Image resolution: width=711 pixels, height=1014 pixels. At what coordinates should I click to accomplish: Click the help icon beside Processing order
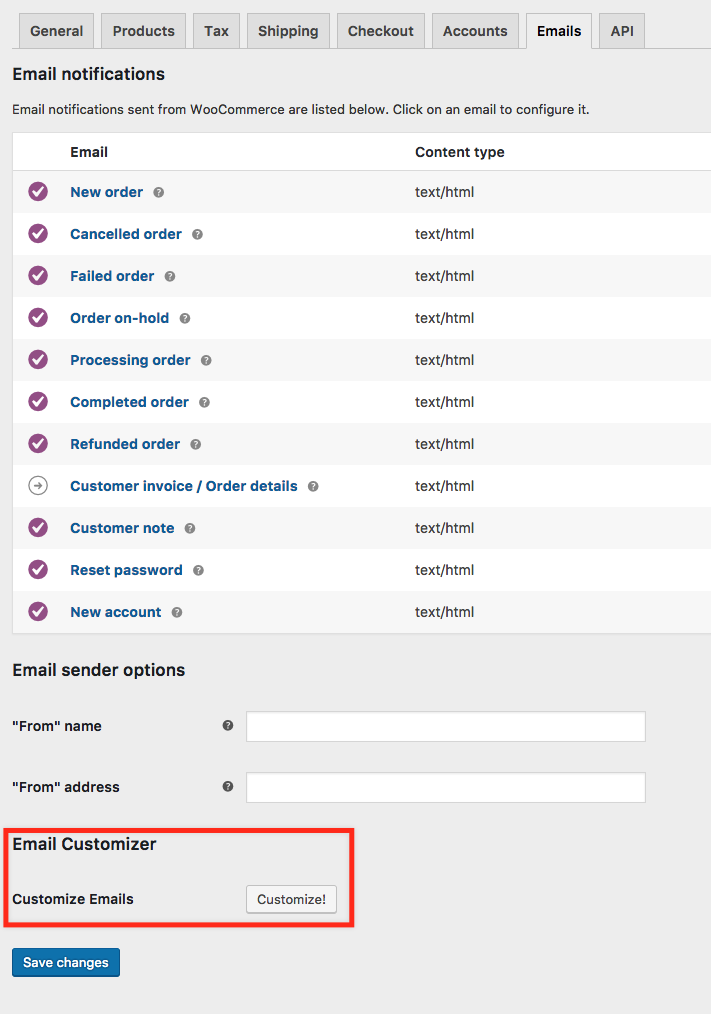coord(206,360)
